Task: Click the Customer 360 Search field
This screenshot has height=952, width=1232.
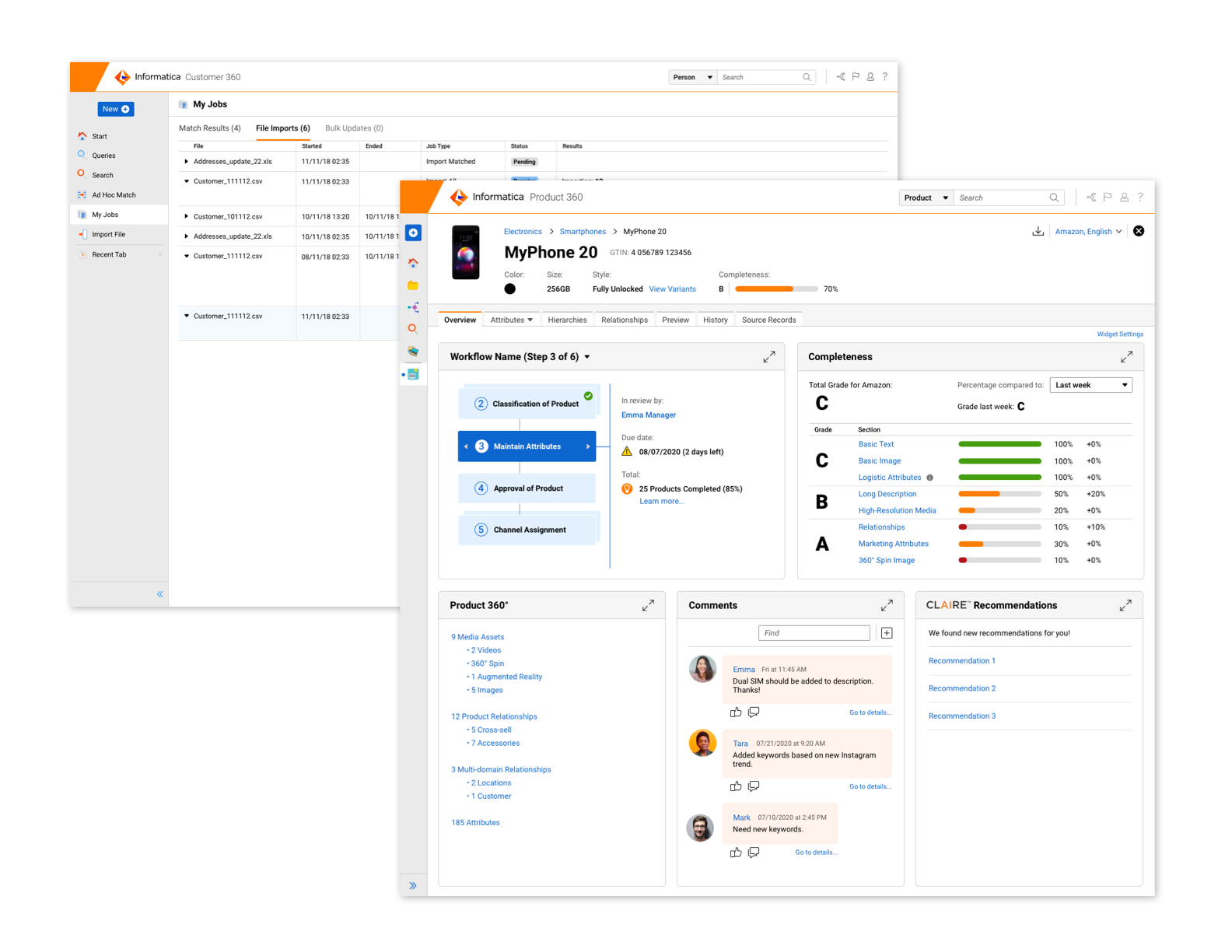Action: pyautogui.click(x=766, y=77)
